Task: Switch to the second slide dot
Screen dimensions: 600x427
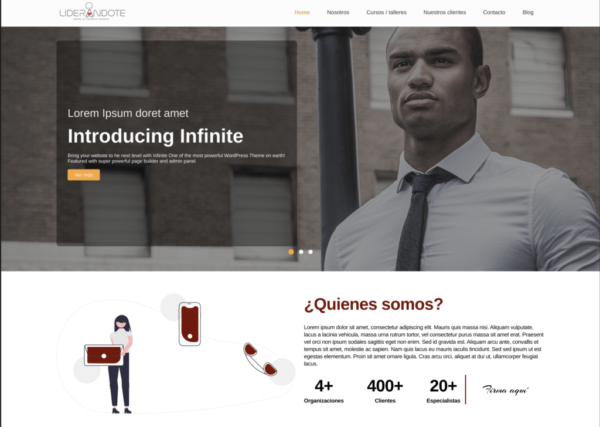Action: [x=301, y=252]
